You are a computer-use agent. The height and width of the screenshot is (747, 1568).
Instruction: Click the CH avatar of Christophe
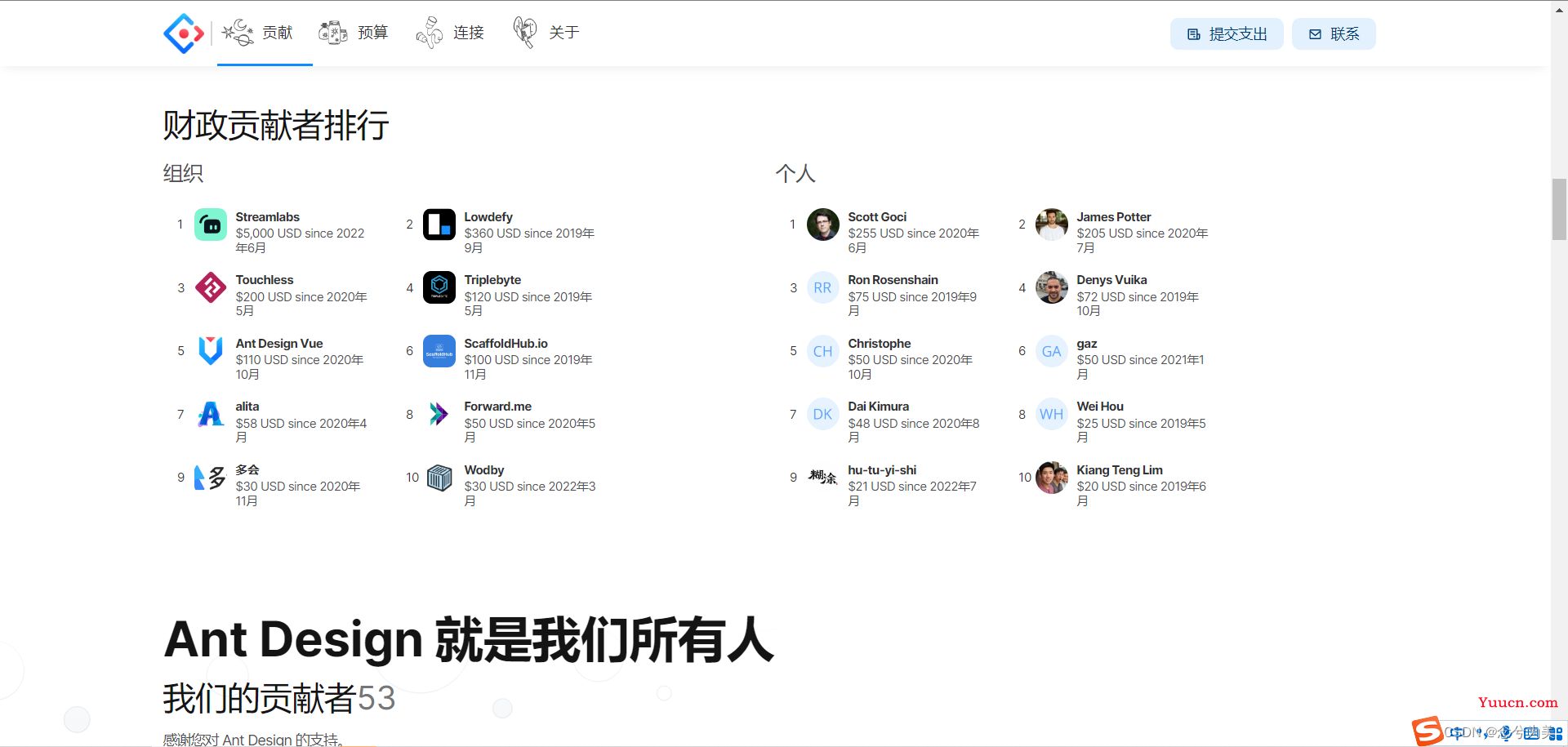[823, 351]
